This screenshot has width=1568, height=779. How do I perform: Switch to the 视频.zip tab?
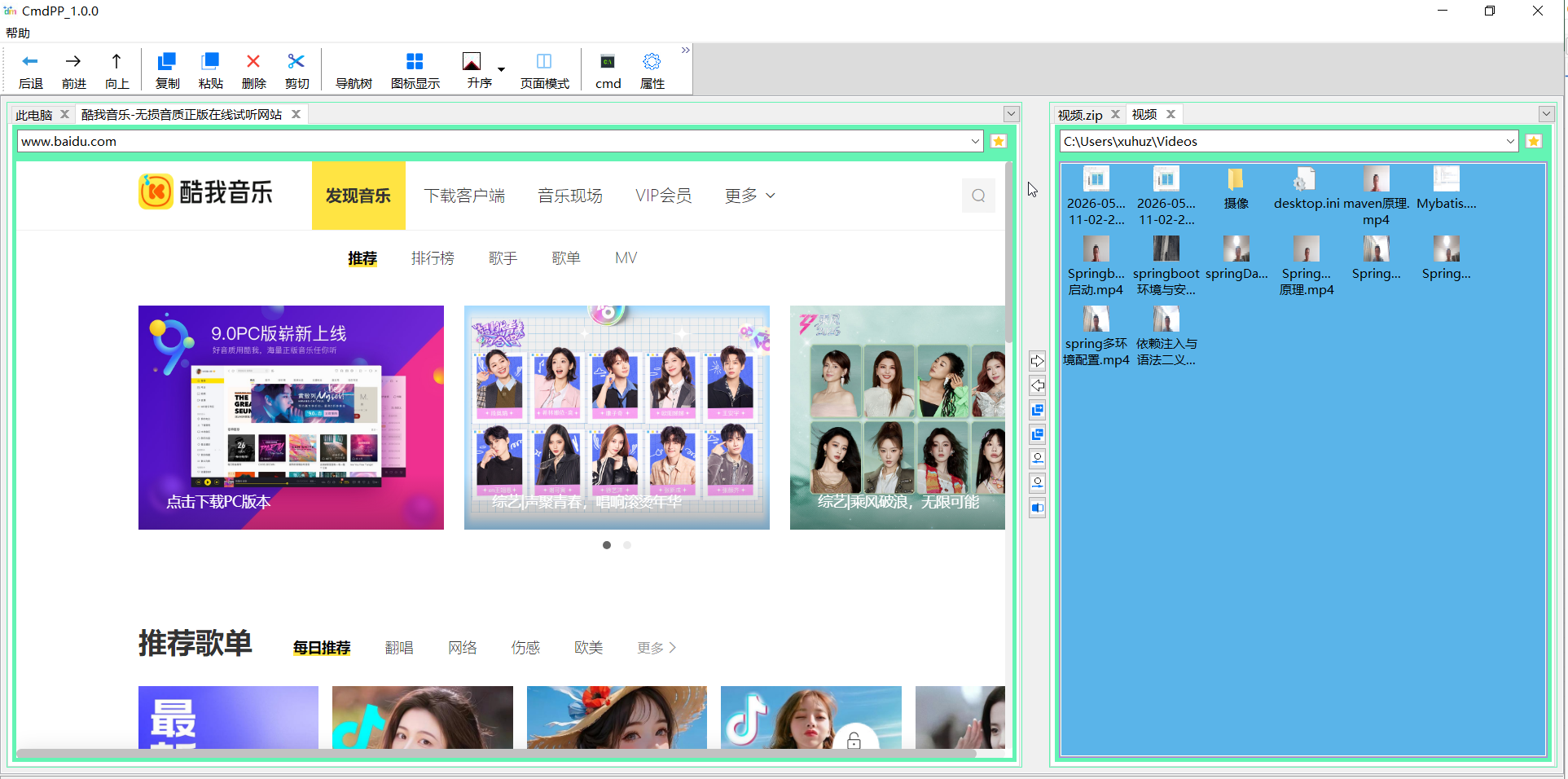pos(1080,115)
